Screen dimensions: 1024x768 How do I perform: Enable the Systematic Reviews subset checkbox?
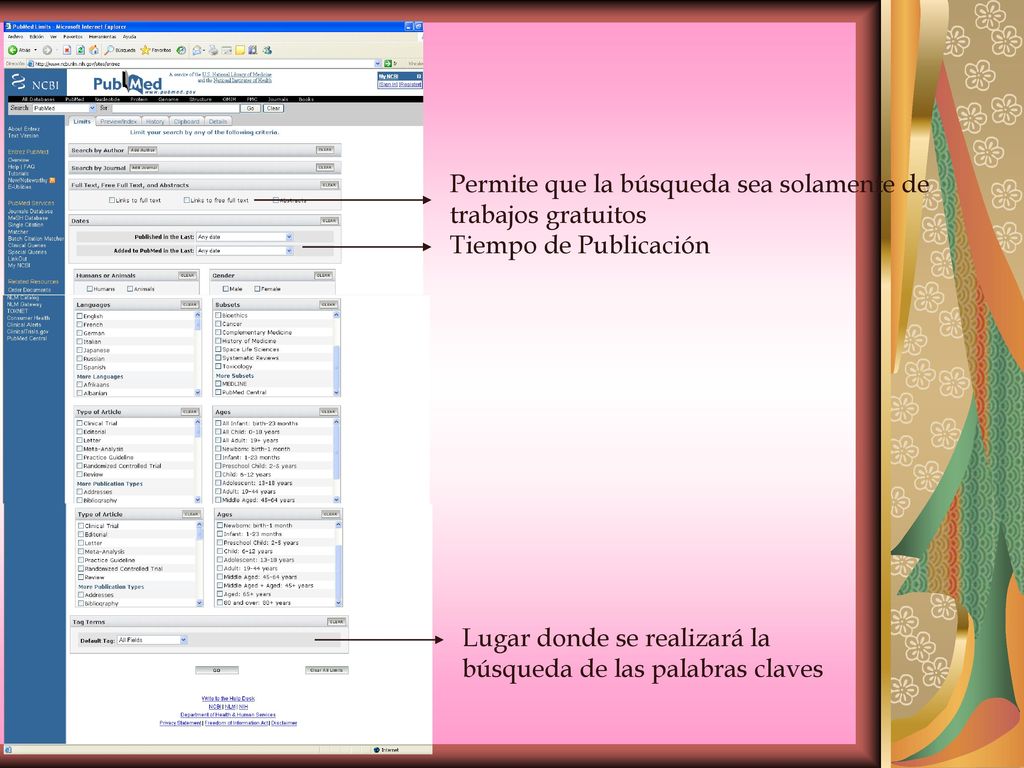pos(219,358)
